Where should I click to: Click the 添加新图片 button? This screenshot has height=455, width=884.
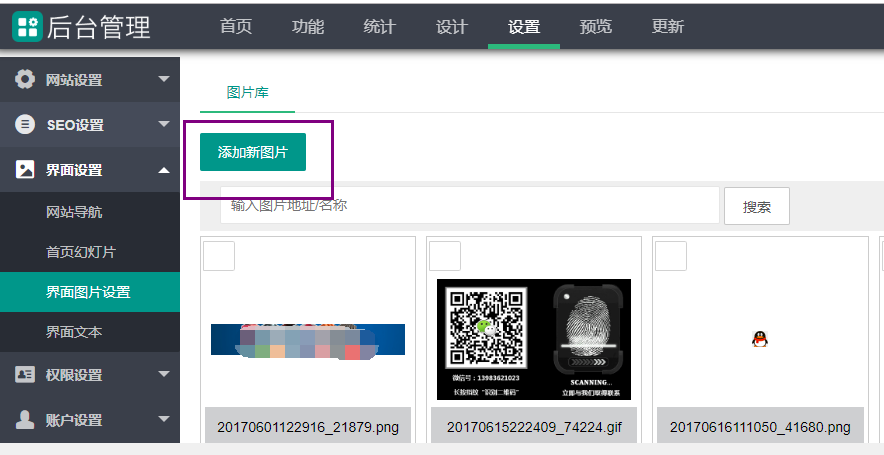[x=253, y=152]
